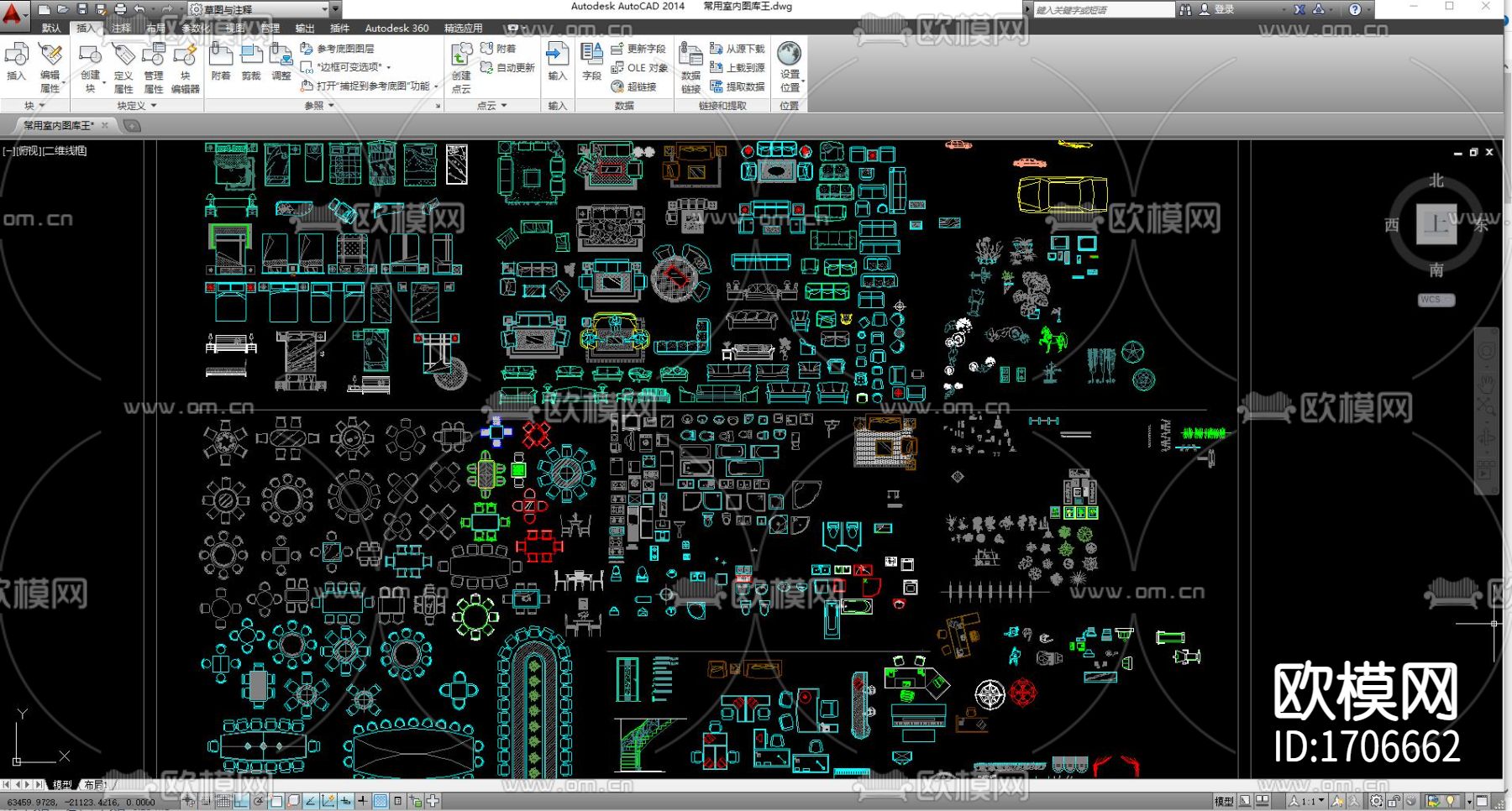1512x811 pixels.
Task: Save the drawing with the Save icon
Action: click(x=82, y=9)
